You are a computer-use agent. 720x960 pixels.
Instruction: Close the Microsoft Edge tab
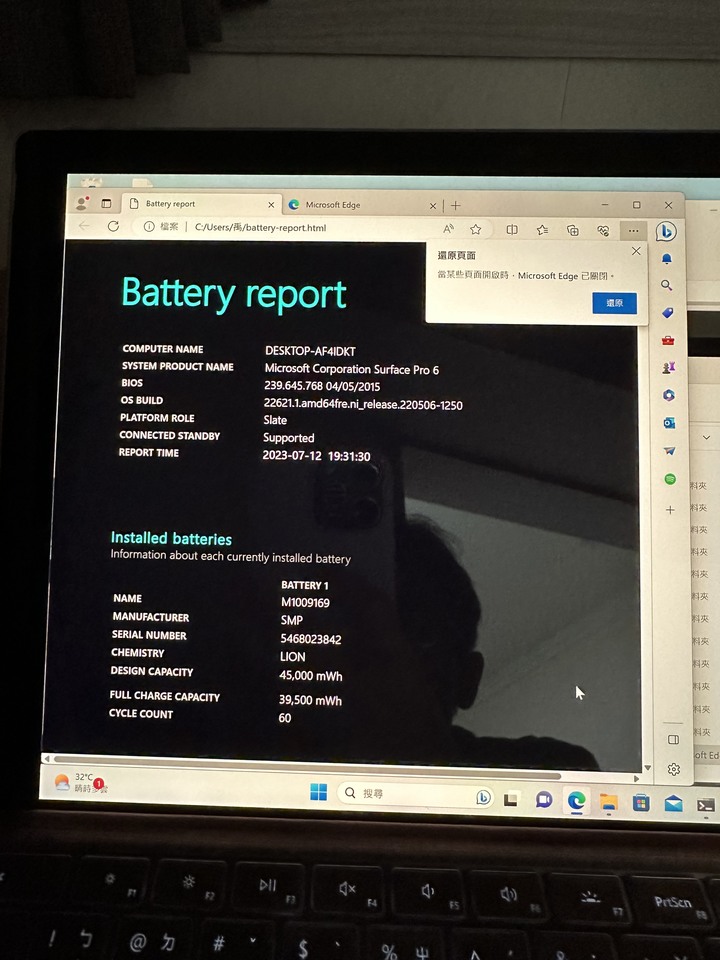[x=432, y=206]
